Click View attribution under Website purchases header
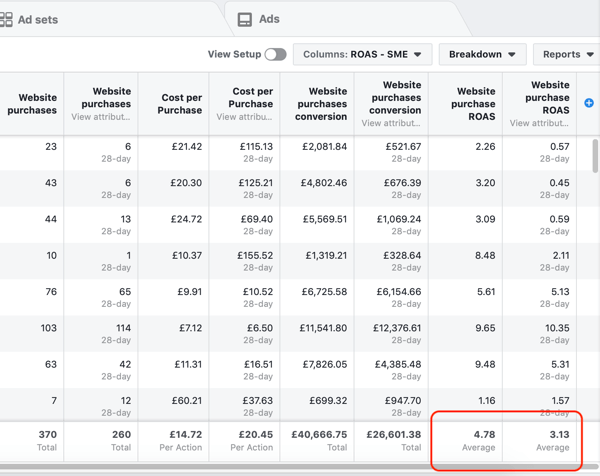 101,117
